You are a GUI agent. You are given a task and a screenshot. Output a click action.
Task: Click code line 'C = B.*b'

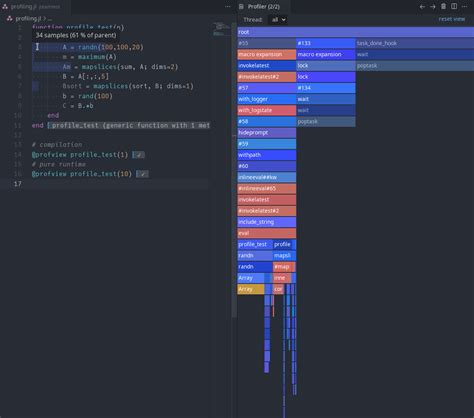78,106
